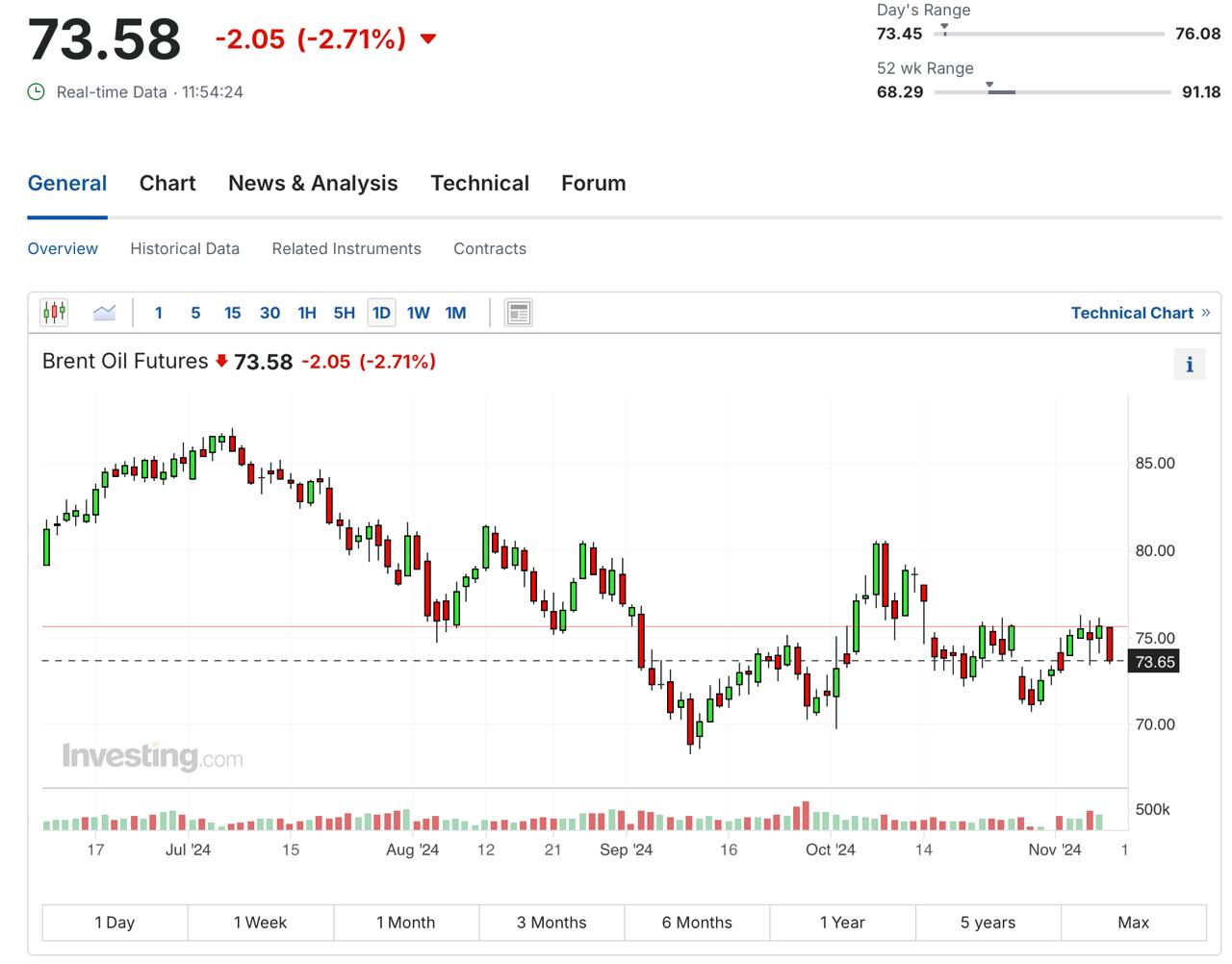Click the 73.65 price label on axis
The image size is (1232, 964).
[1155, 662]
